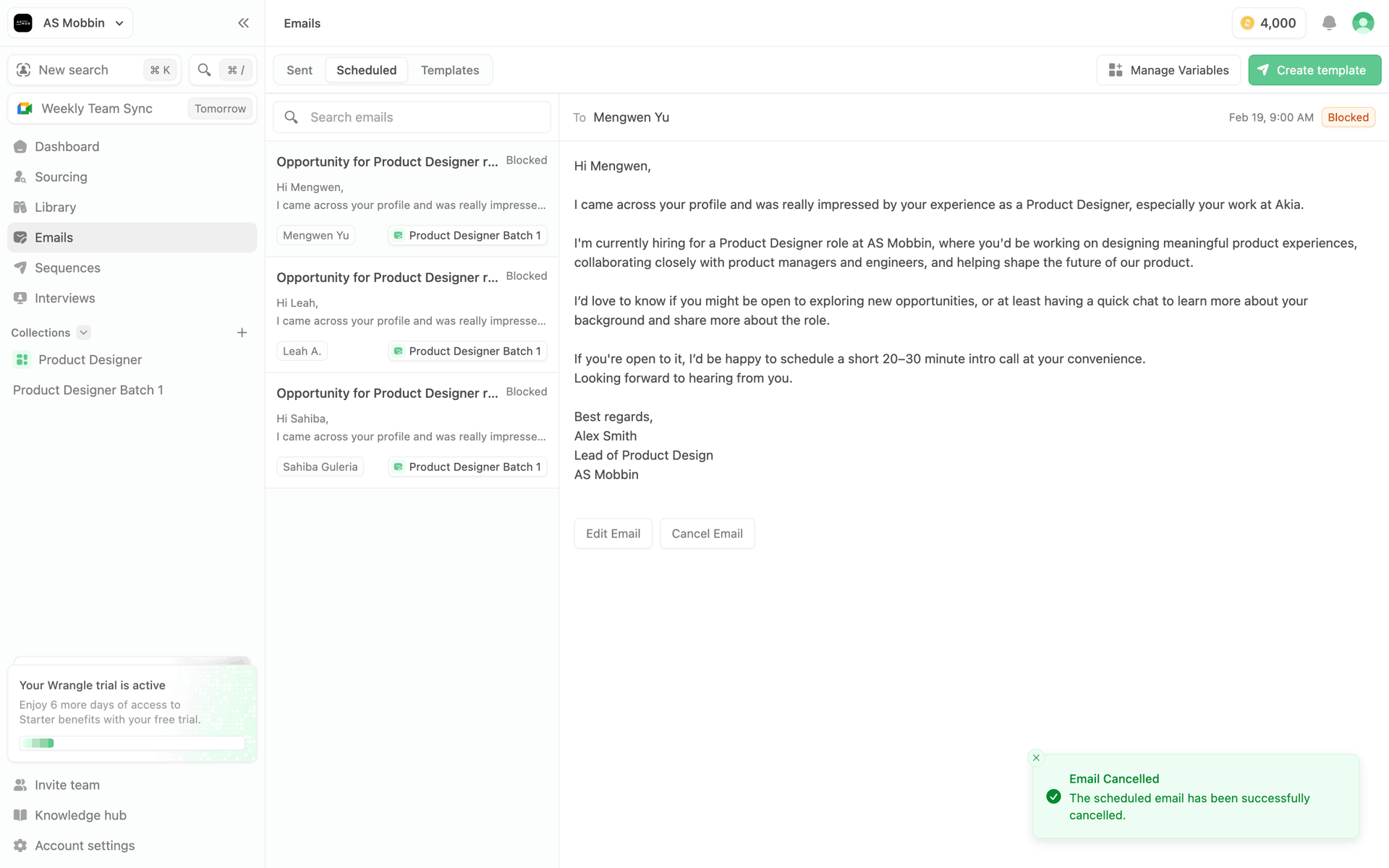Dismiss the Email Cancelled toast
Screen dimensions: 1389x868
(1036, 758)
